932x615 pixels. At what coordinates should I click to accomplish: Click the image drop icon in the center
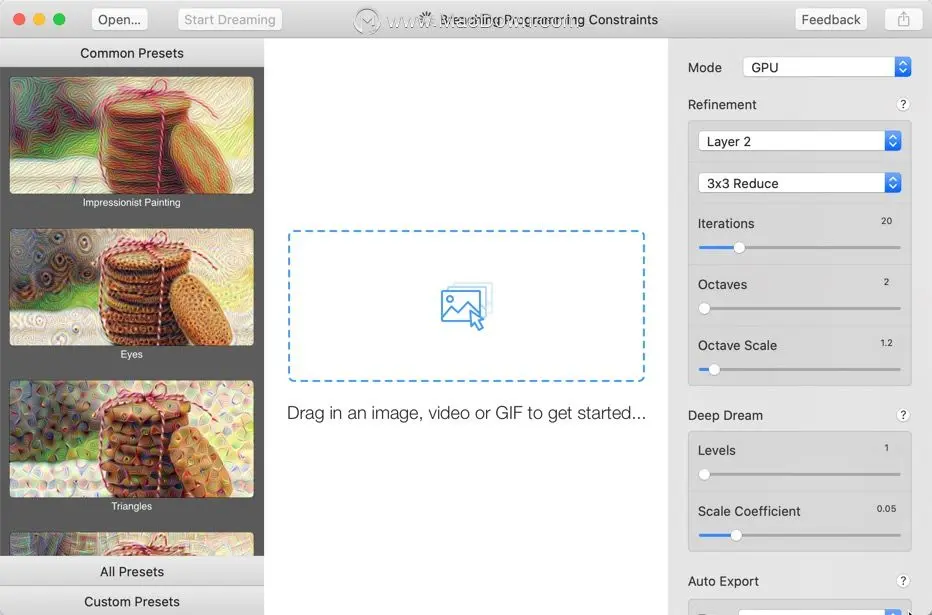(x=467, y=306)
